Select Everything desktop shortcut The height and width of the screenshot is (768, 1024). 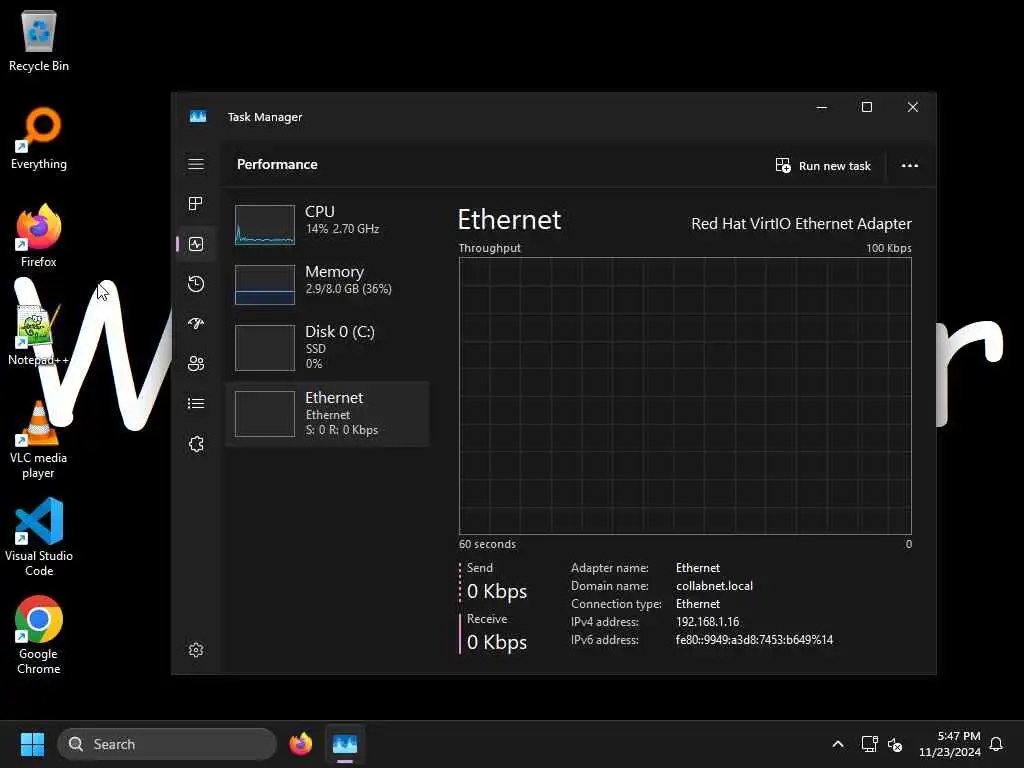tap(39, 138)
